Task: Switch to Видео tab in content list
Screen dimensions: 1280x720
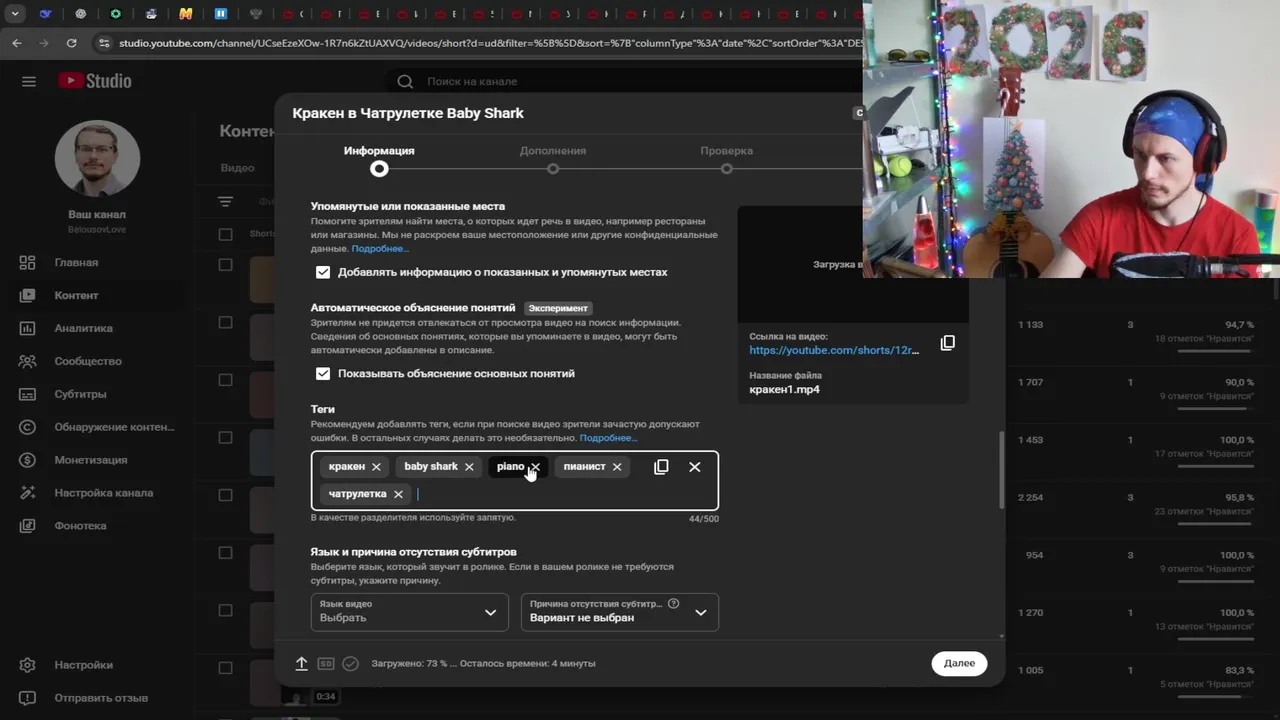Action: (238, 168)
